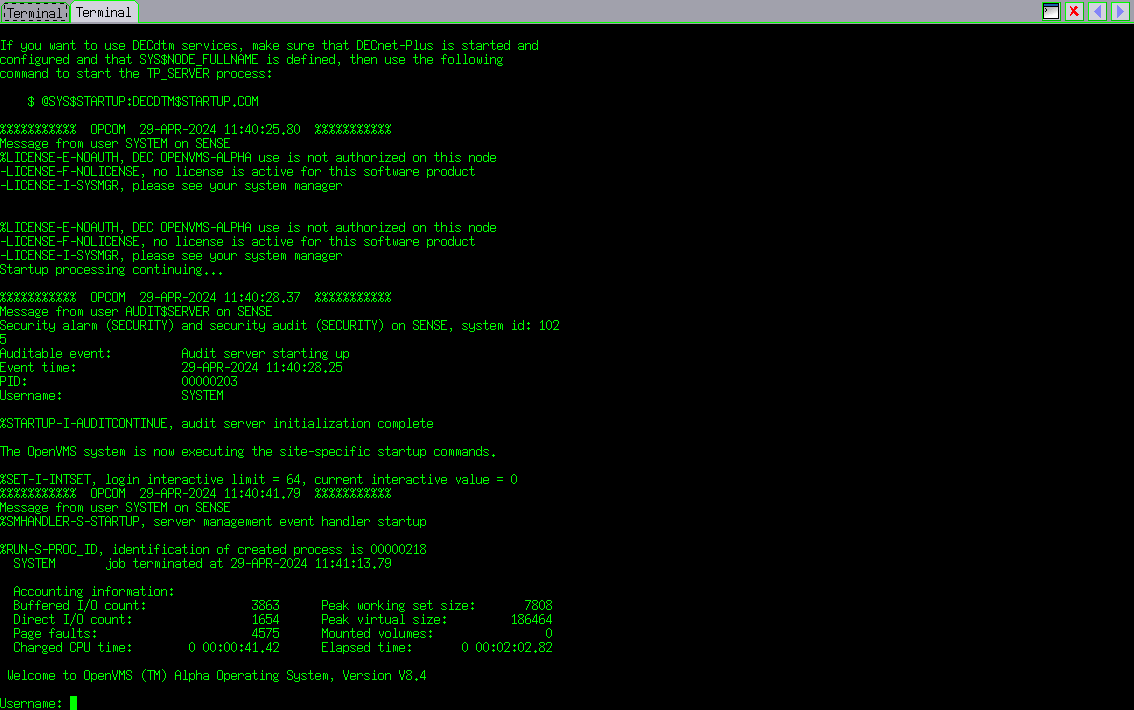The image size is (1134, 710).
Task: Select the Terminal tab with dashed focus outline
Action: pyautogui.click(x=35, y=12)
